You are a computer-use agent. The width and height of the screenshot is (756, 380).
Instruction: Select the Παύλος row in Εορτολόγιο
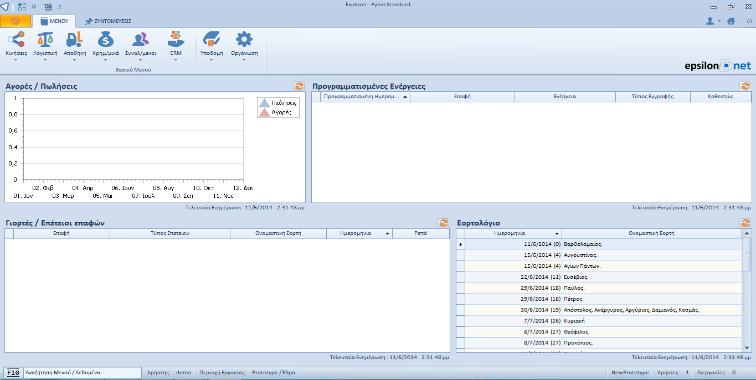[x=599, y=288]
